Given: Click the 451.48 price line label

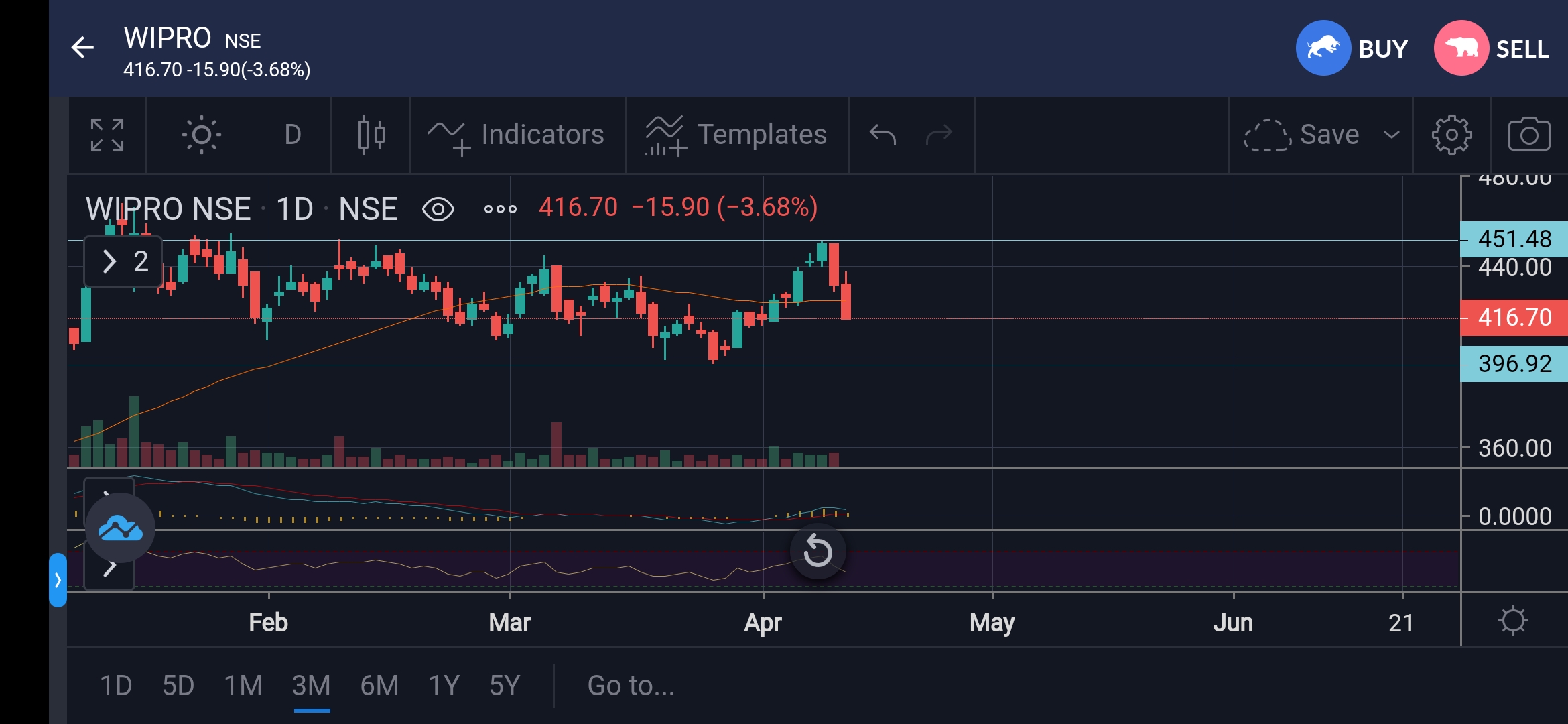Looking at the screenshot, I should coord(1514,239).
